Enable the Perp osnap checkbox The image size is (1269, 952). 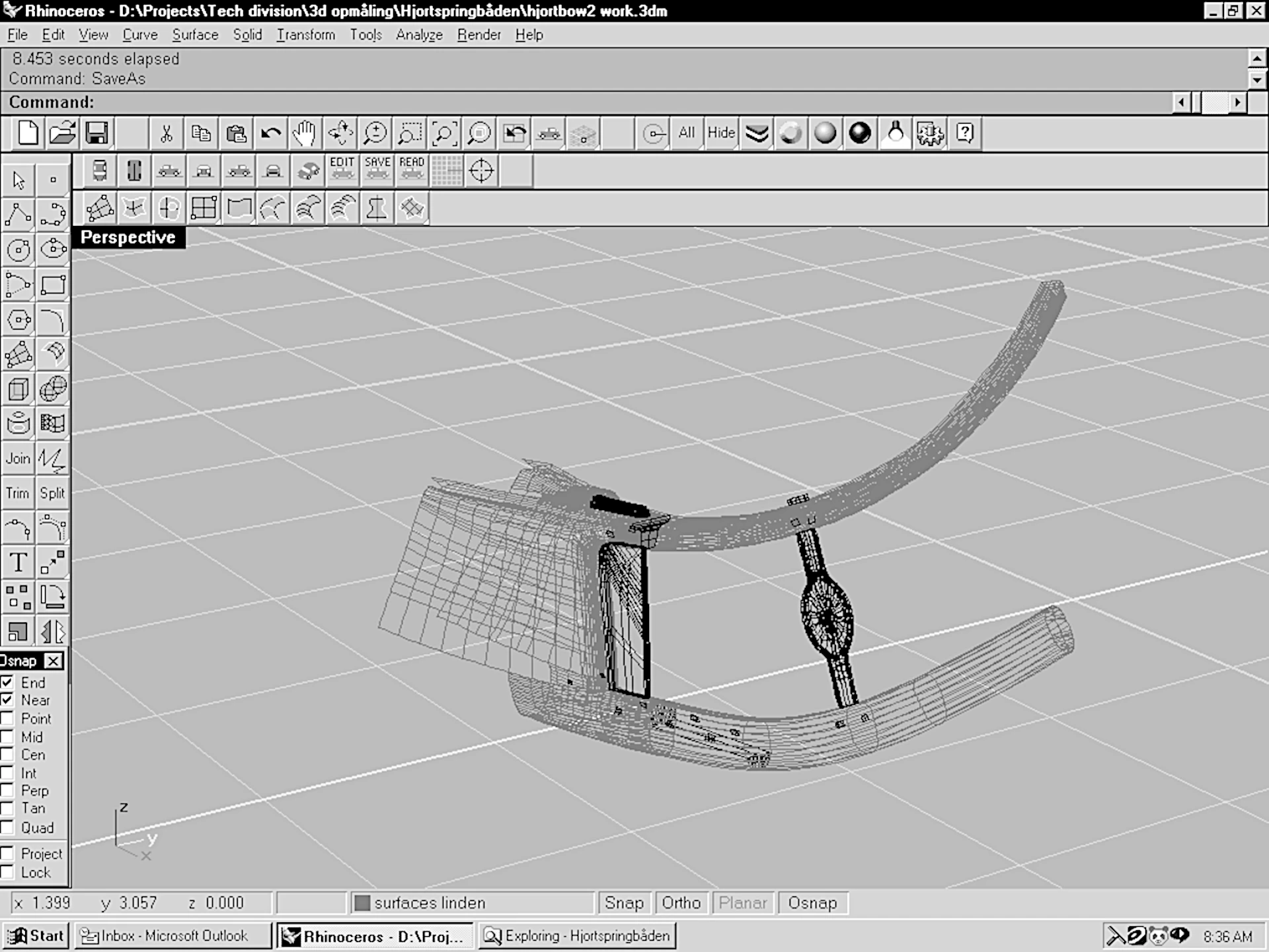click(x=7, y=790)
